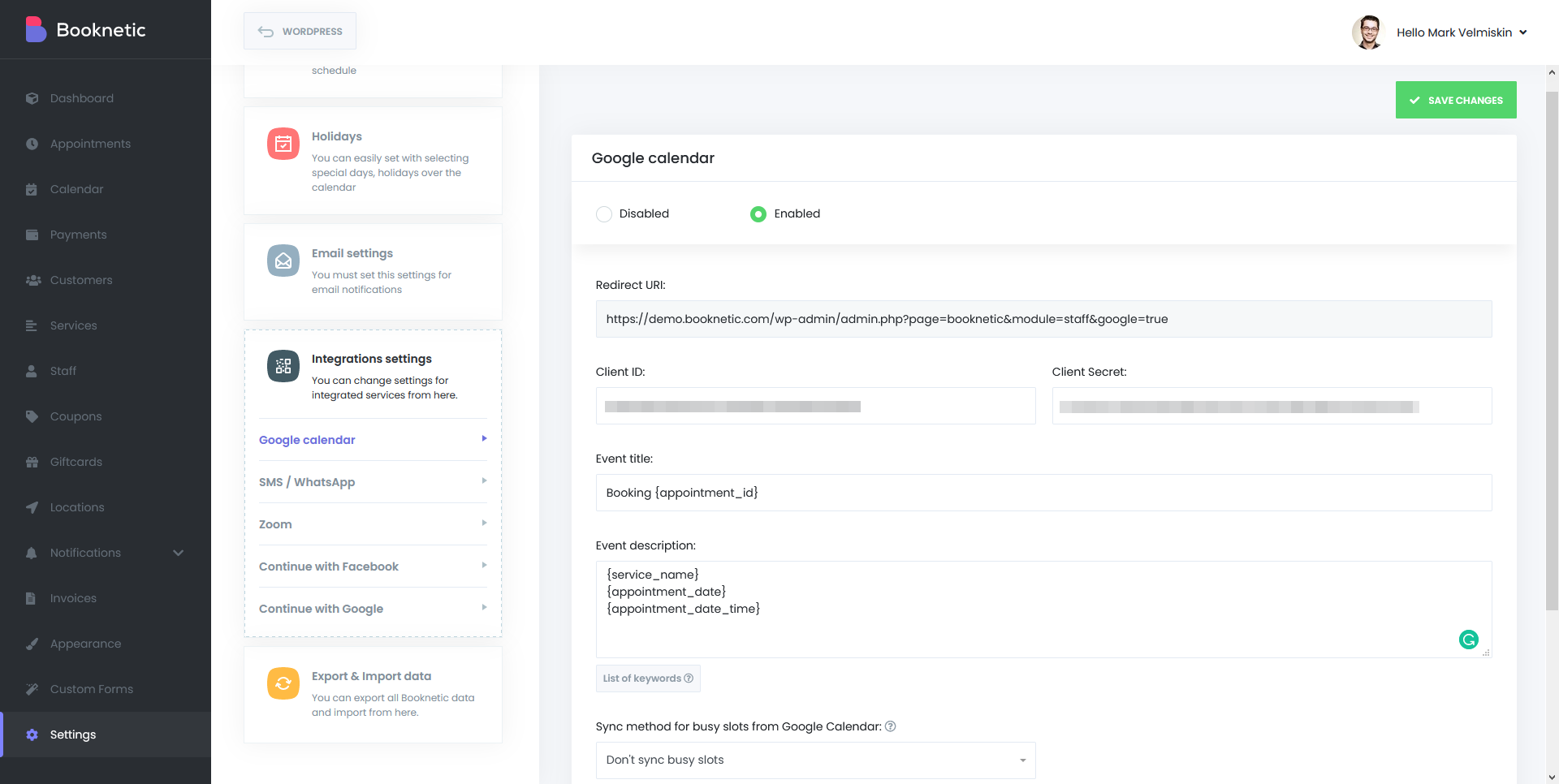Screen dimensions: 1559x784
Task: Click the Appointments clock icon
Action: 32,144
